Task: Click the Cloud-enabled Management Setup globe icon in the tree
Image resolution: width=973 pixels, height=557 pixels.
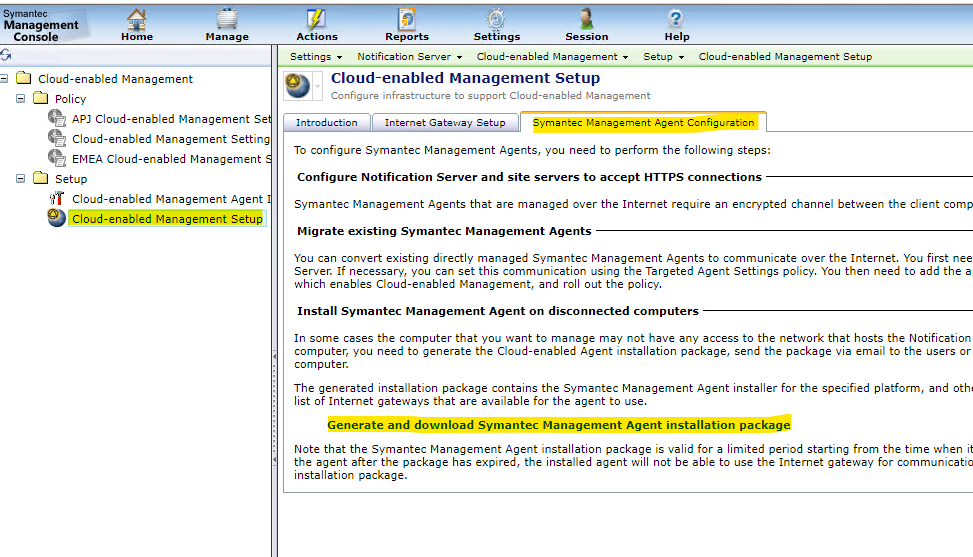Action: coord(56,218)
